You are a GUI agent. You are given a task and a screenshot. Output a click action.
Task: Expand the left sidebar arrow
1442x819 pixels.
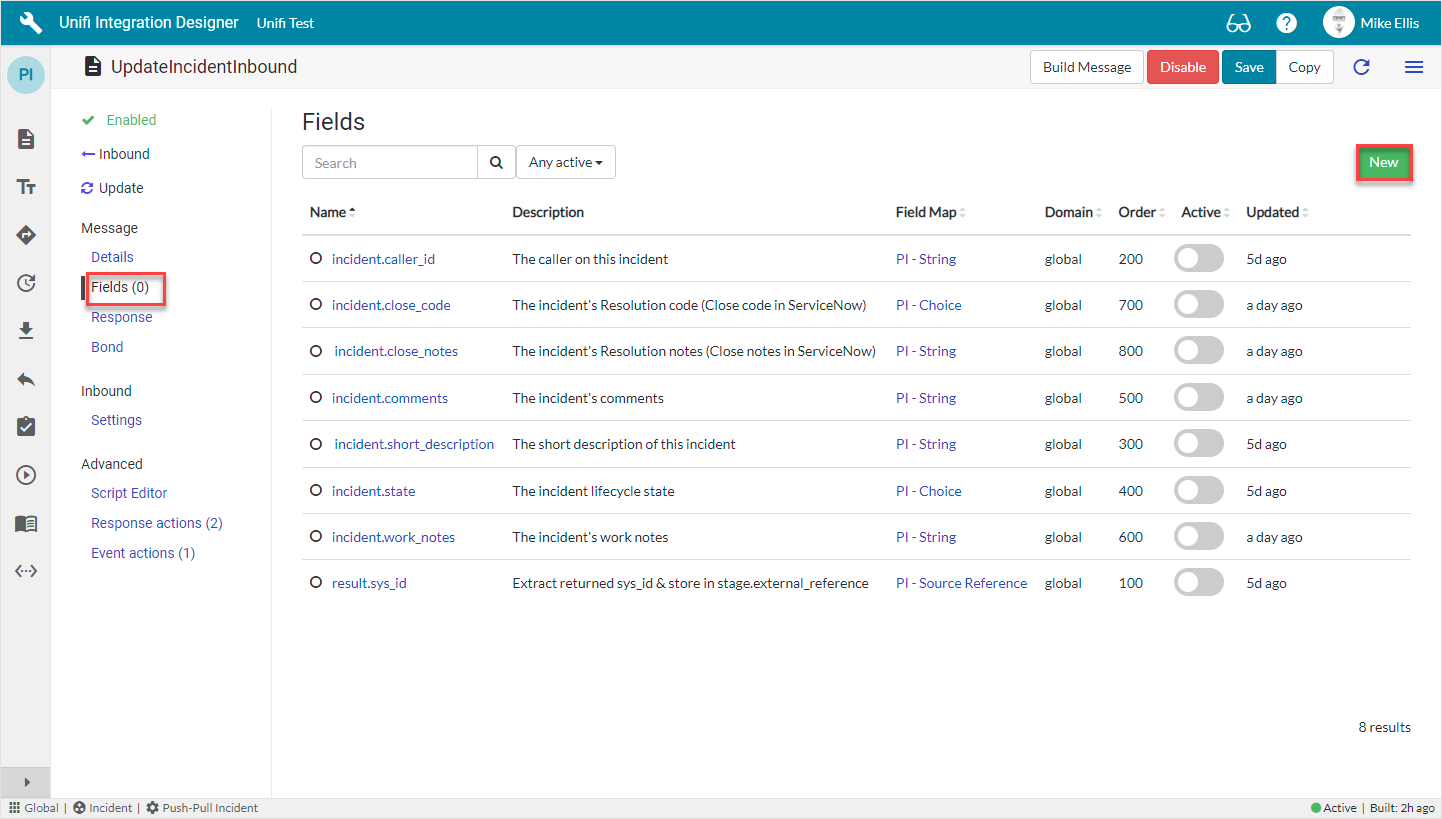coord(27,782)
